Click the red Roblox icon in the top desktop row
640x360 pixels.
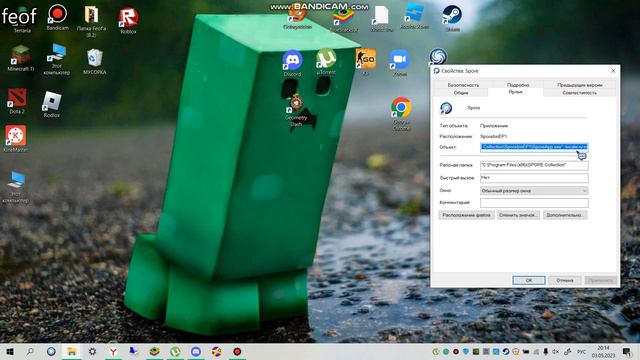128,20
